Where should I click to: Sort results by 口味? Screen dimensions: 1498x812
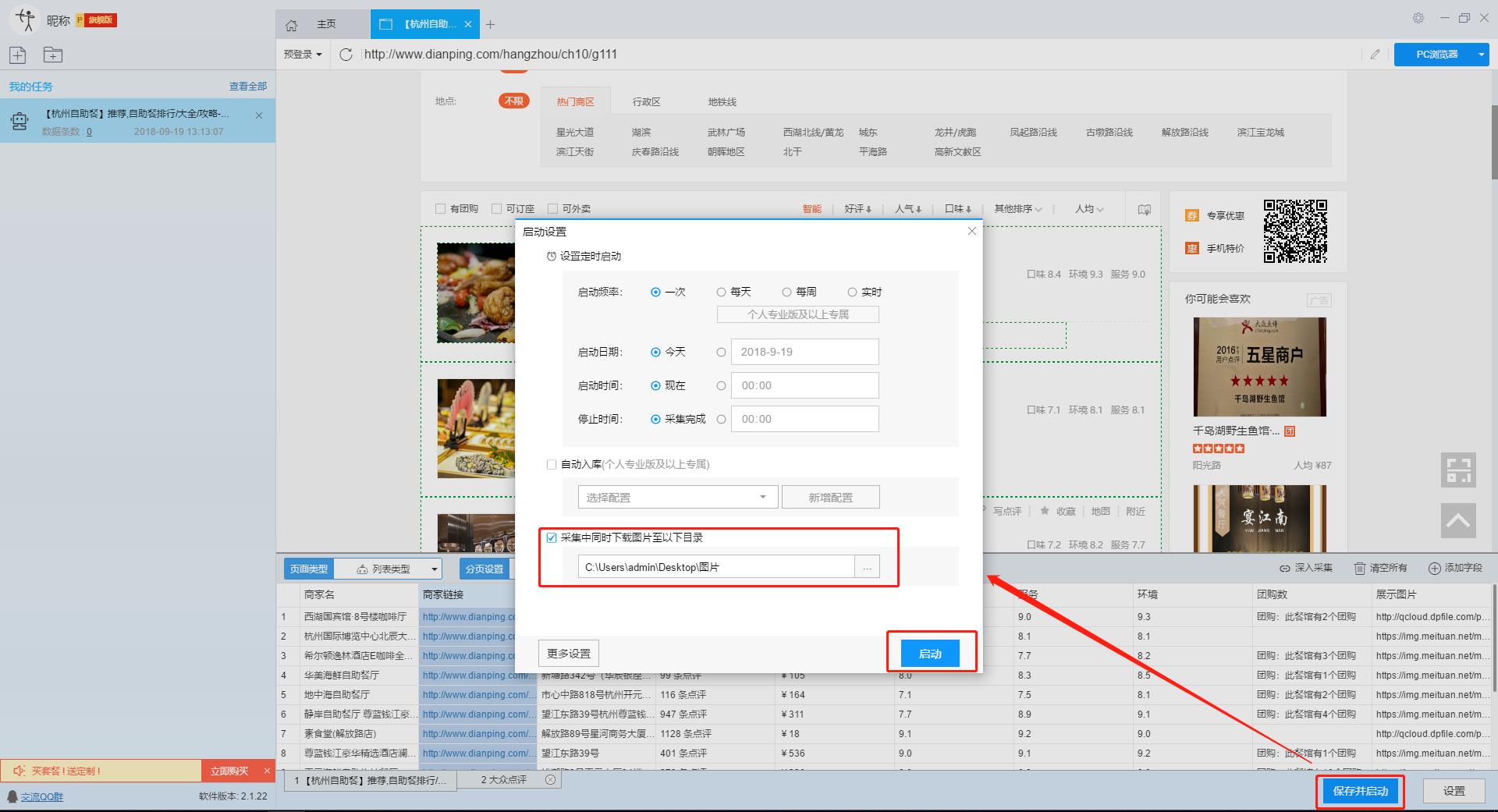[x=958, y=209]
